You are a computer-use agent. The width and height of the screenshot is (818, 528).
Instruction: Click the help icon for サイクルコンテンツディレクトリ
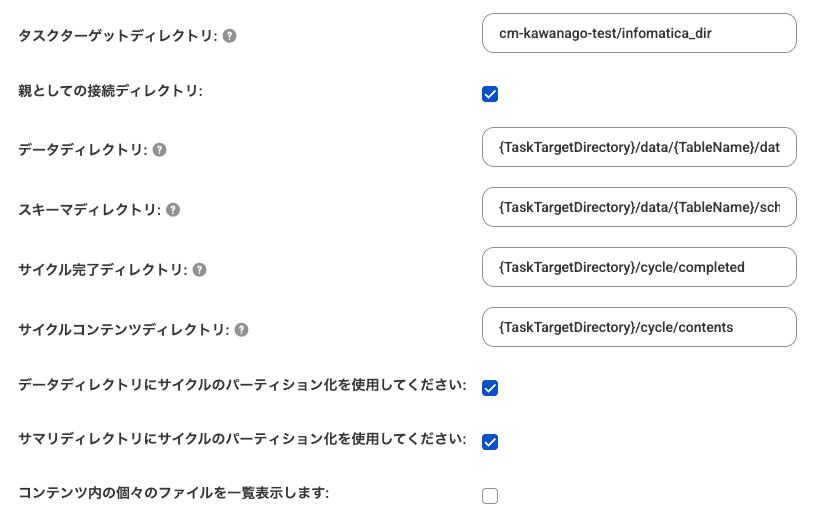point(242,330)
